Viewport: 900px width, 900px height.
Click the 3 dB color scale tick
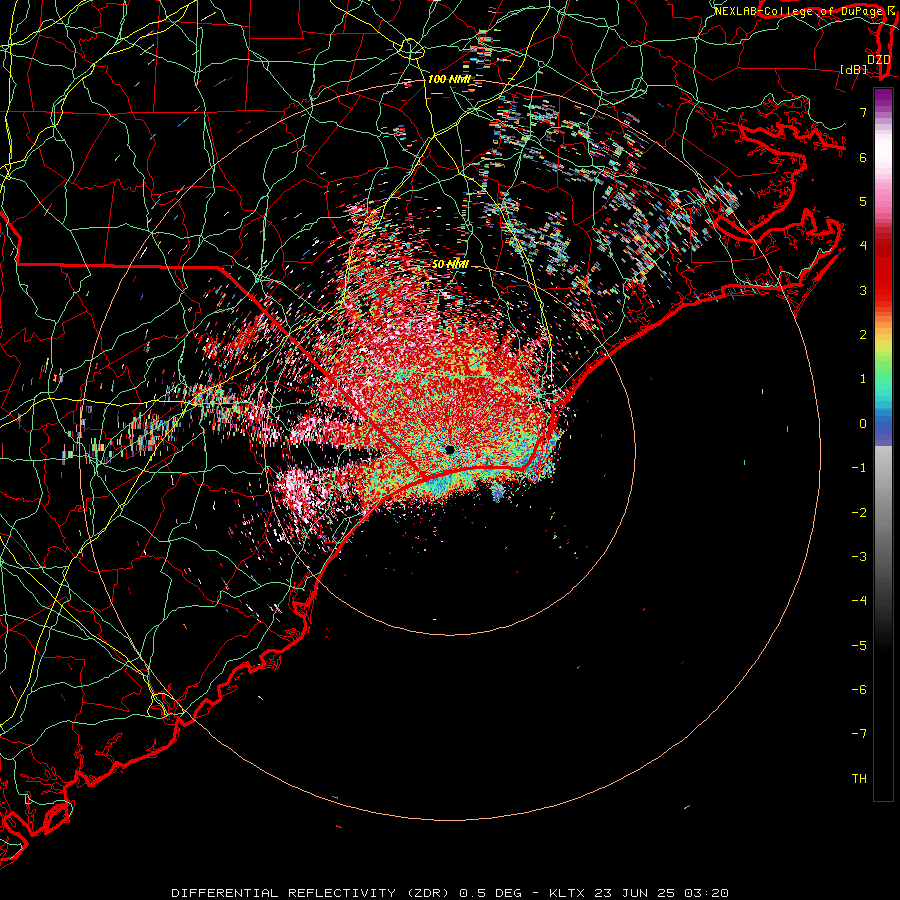coord(863,290)
